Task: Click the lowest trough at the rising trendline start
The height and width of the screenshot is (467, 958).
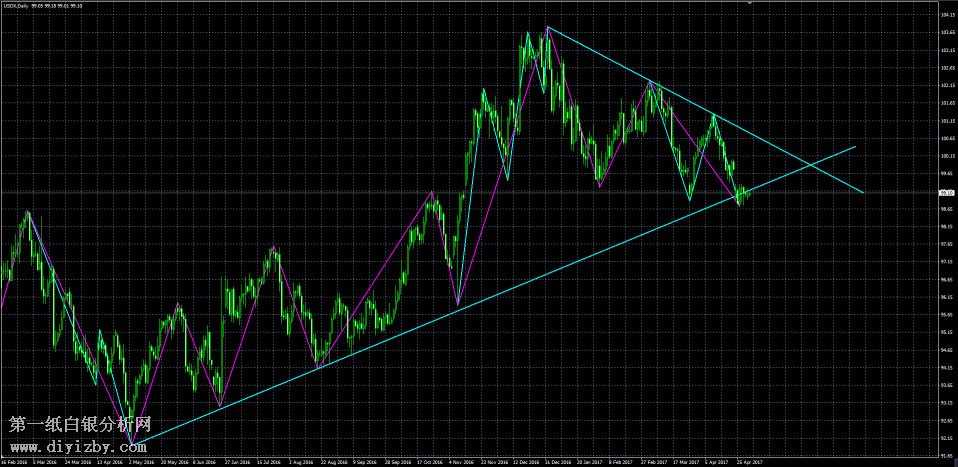Action: click(131, 444)
